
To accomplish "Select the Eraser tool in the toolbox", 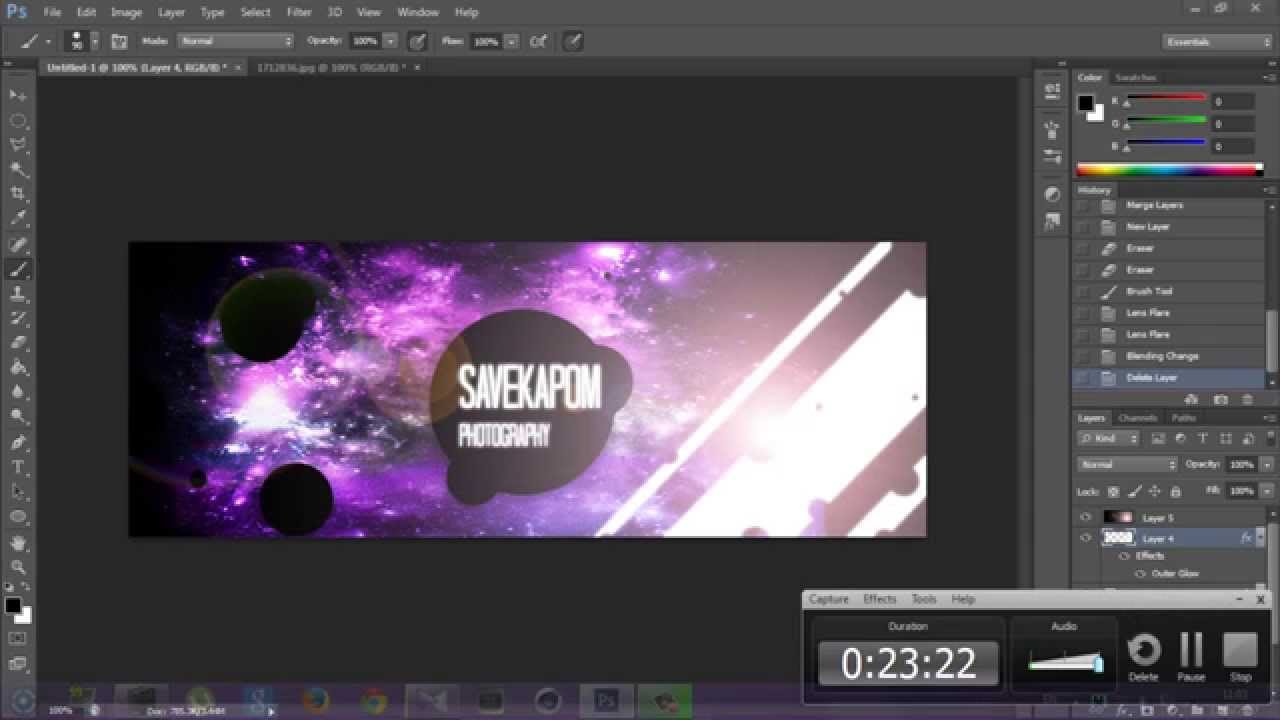I will point(18,343).
